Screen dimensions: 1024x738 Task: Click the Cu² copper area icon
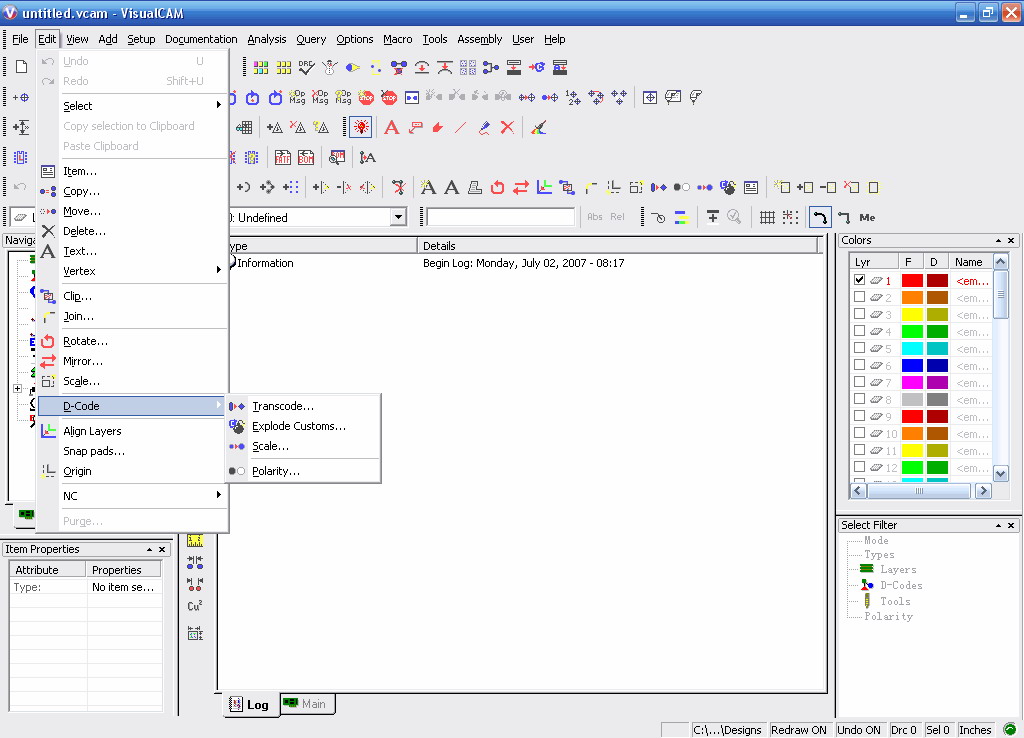(195, 605)
